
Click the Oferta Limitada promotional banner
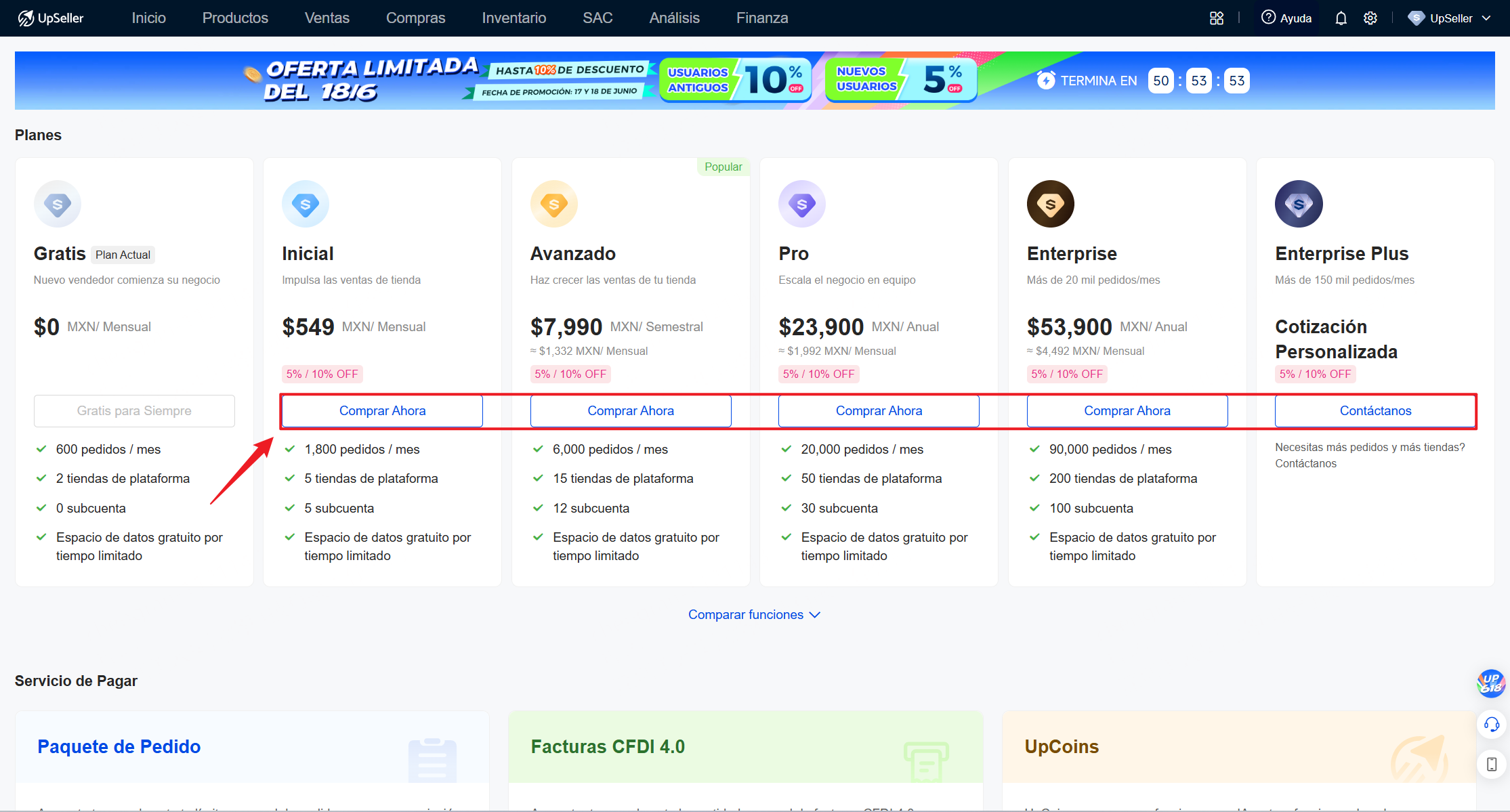tap(755, 81)
